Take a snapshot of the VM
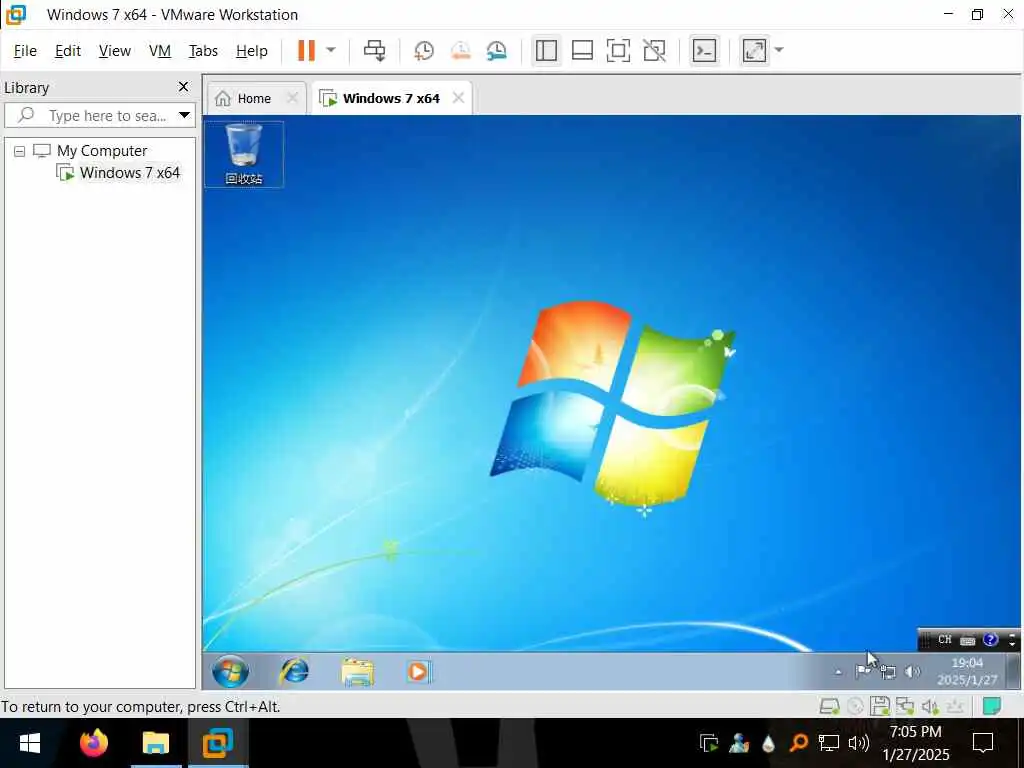The height and width of the screenshot is (768, 1024). tap(424, 50)
